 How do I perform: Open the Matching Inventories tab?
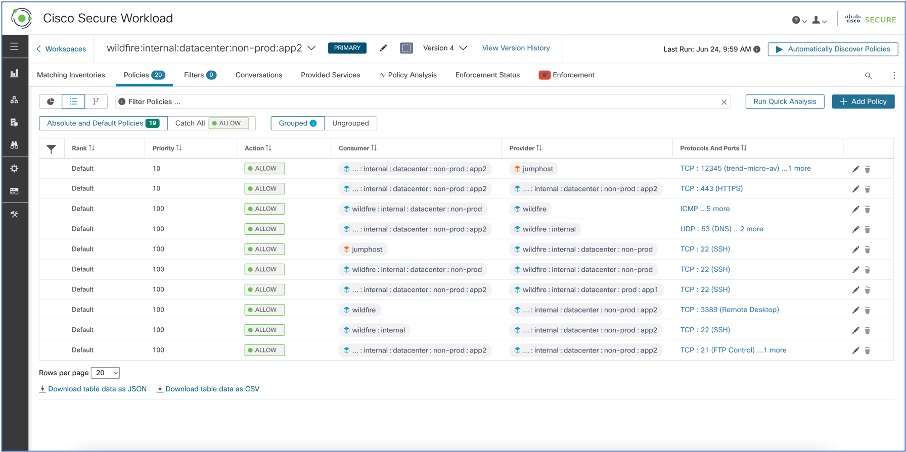71,75
